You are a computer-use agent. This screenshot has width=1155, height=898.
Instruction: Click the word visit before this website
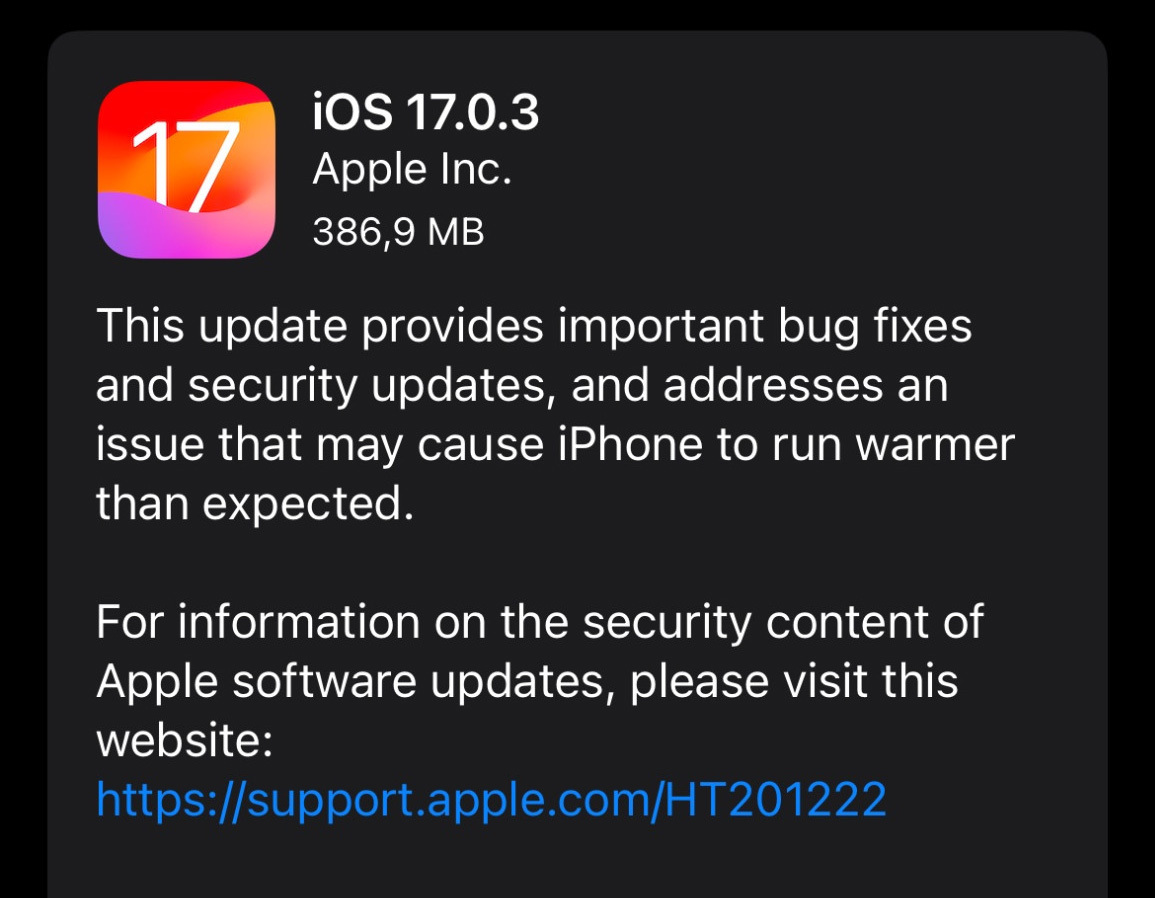pos(825,681)
